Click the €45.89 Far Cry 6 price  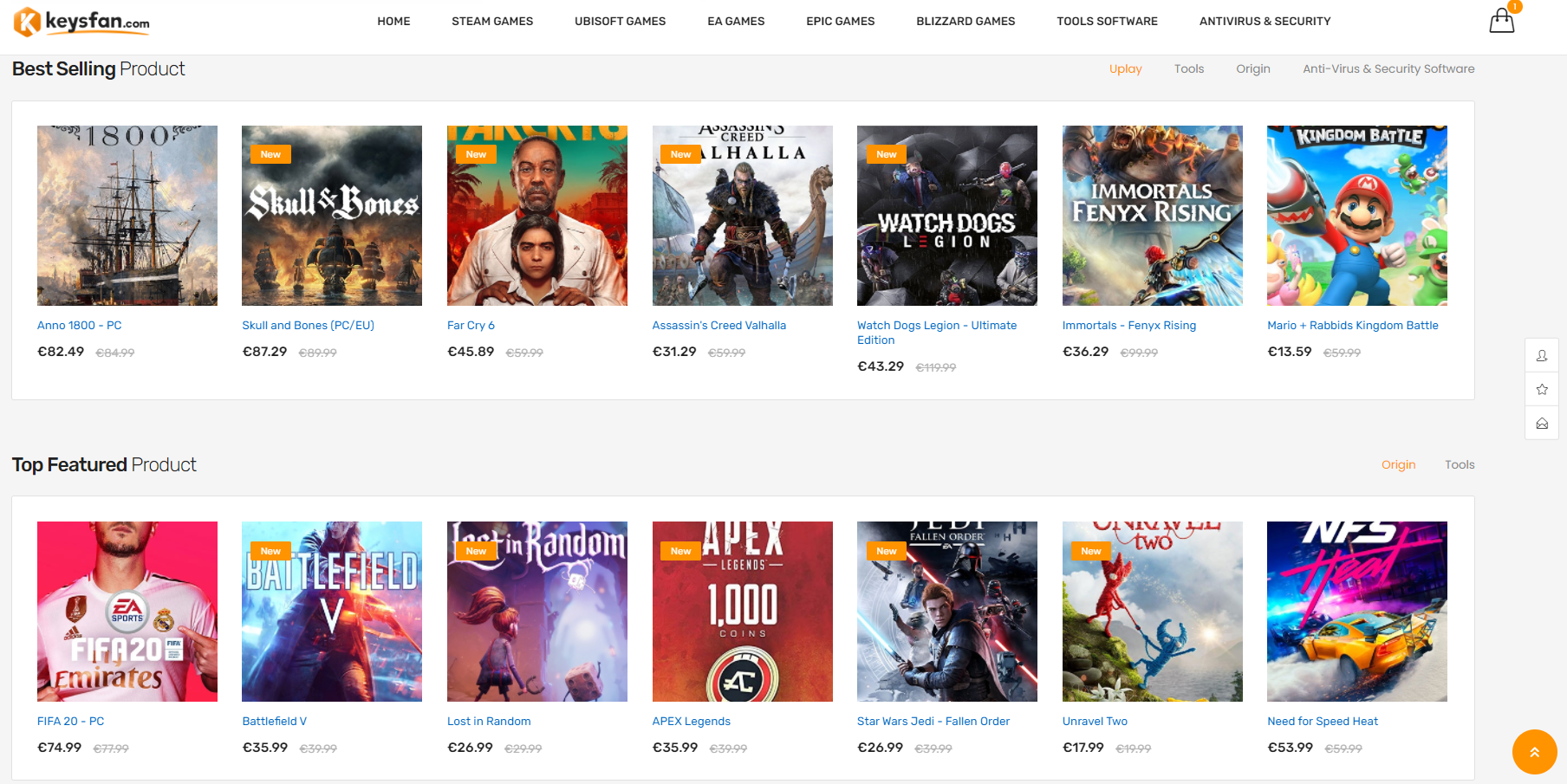pyautogui.click(x=471, y=352)
